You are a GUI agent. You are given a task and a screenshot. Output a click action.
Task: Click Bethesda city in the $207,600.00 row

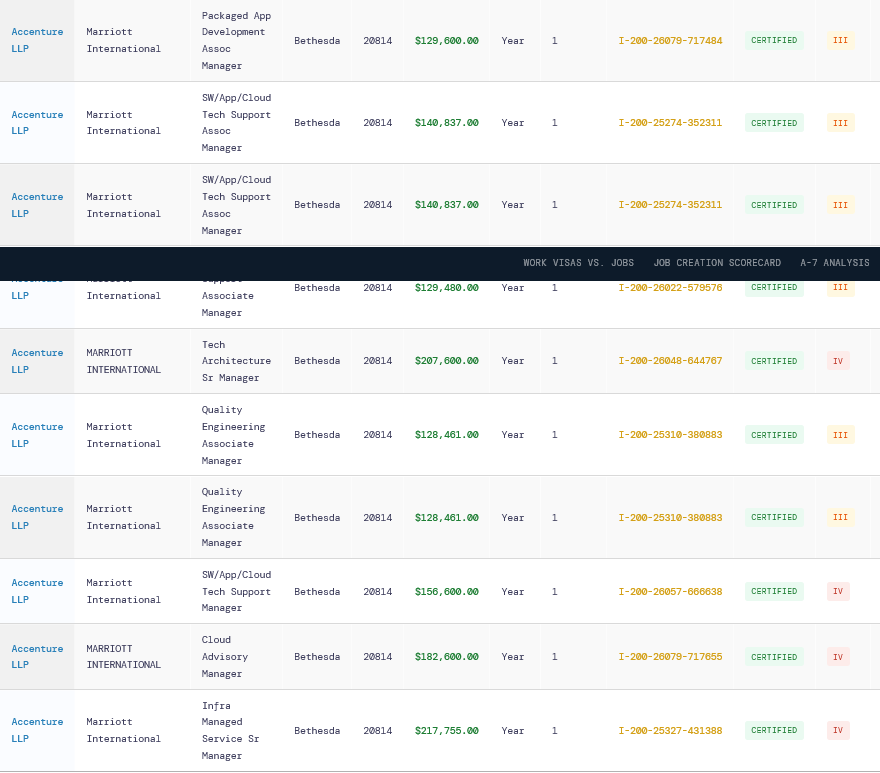click(317, 361)
